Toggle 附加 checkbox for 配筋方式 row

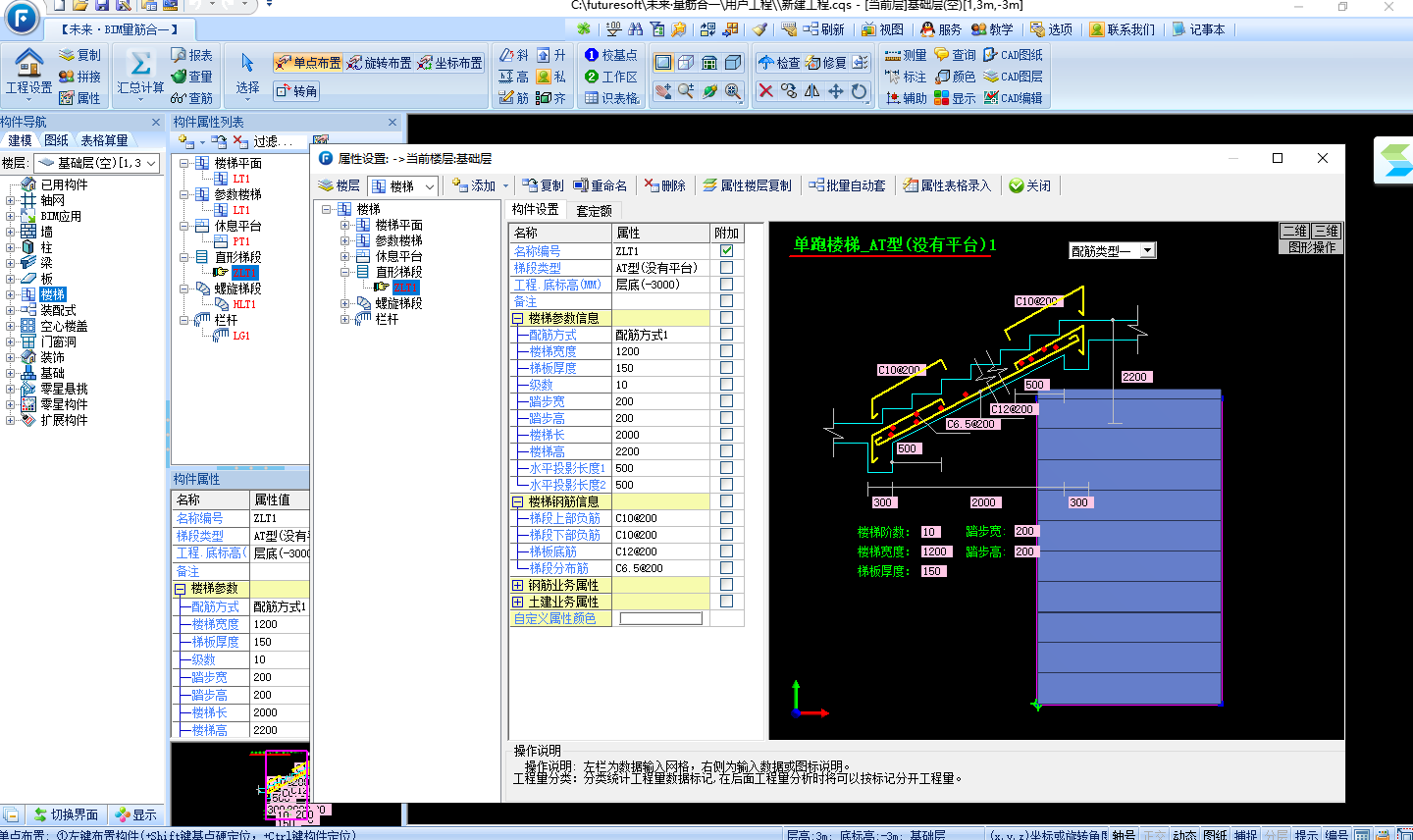pos(726,335)
